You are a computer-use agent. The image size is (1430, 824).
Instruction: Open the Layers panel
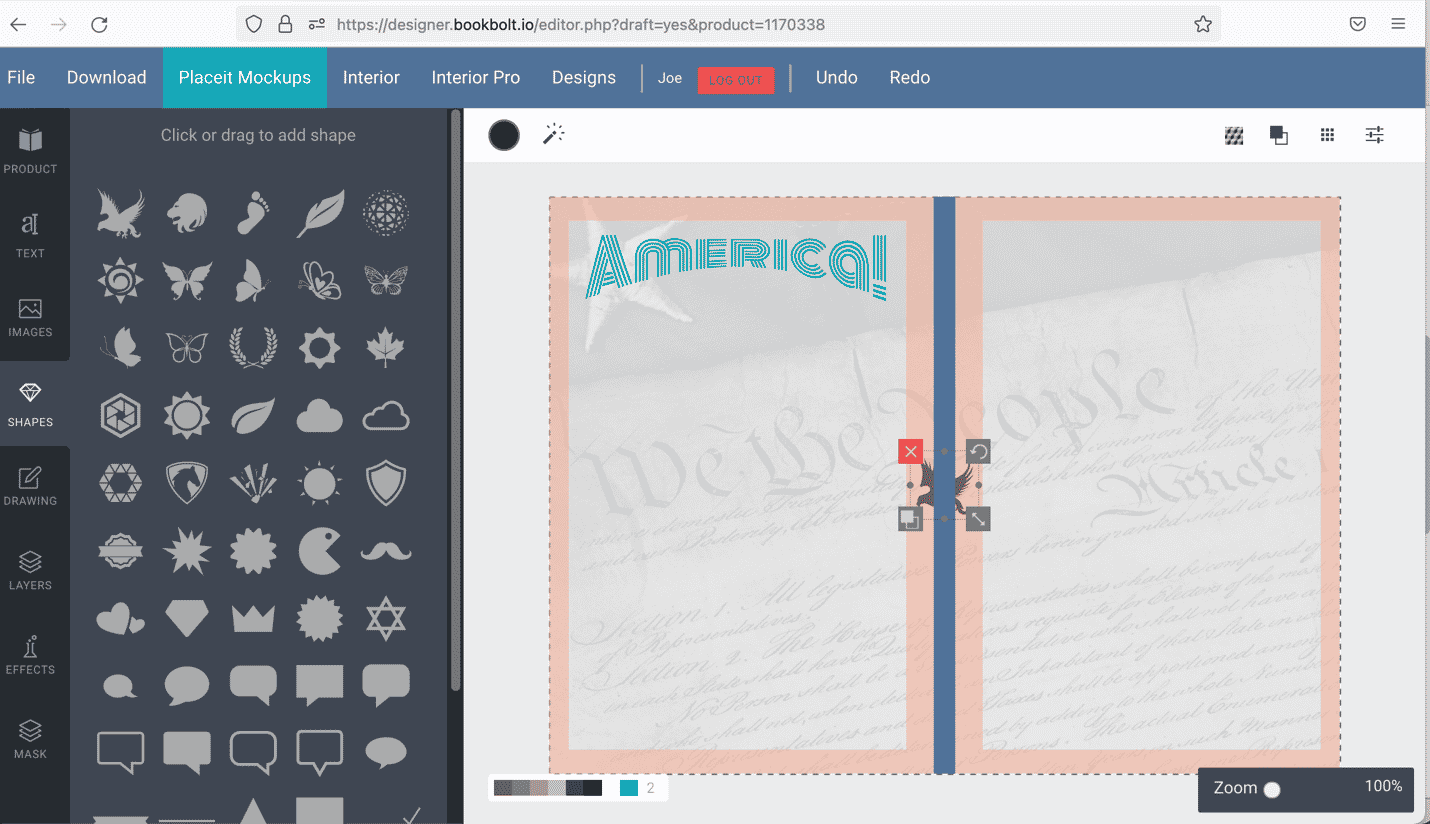coord(30,570)
